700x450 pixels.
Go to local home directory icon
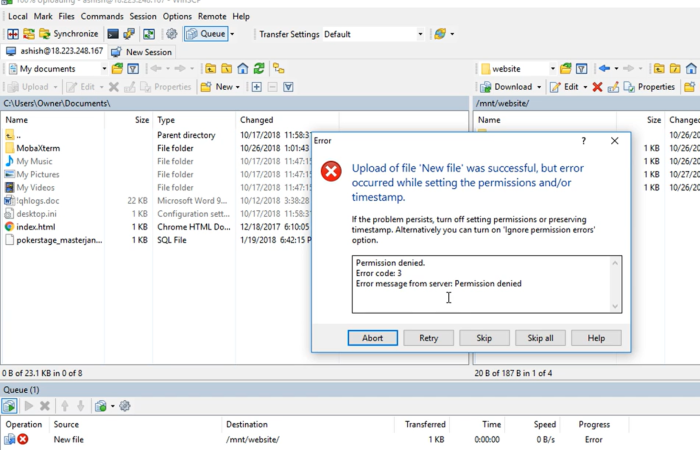click(x=242, y=69)
